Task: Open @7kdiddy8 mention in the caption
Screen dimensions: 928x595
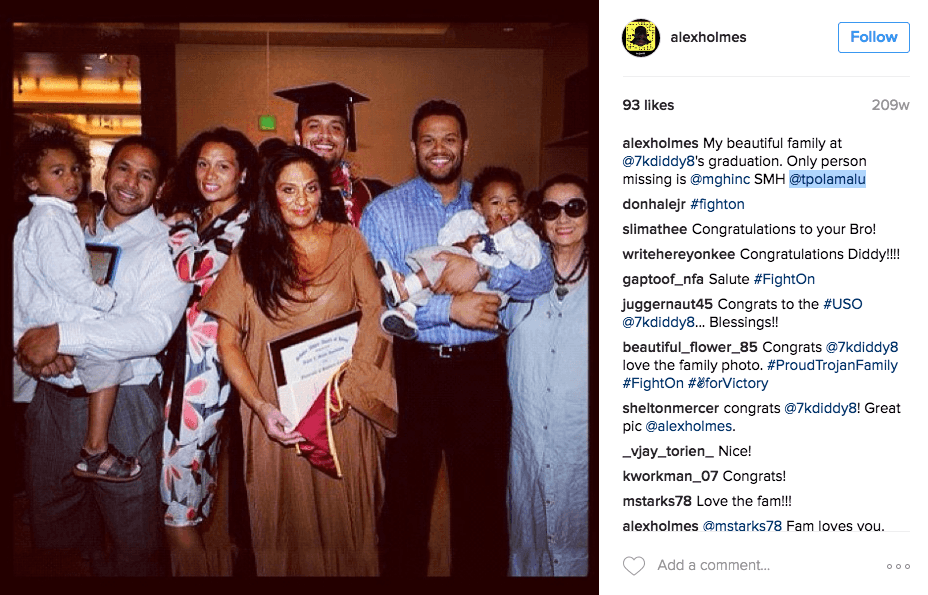Action: coord(658,161)
